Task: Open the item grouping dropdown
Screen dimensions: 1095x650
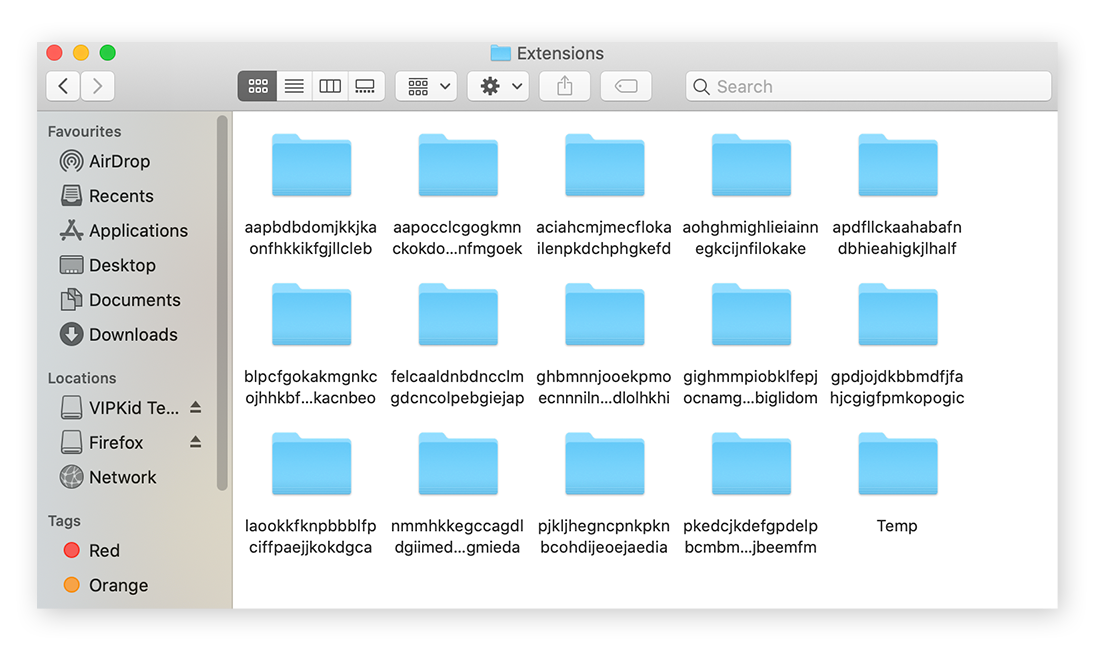Action: click(x=425, y=86)
